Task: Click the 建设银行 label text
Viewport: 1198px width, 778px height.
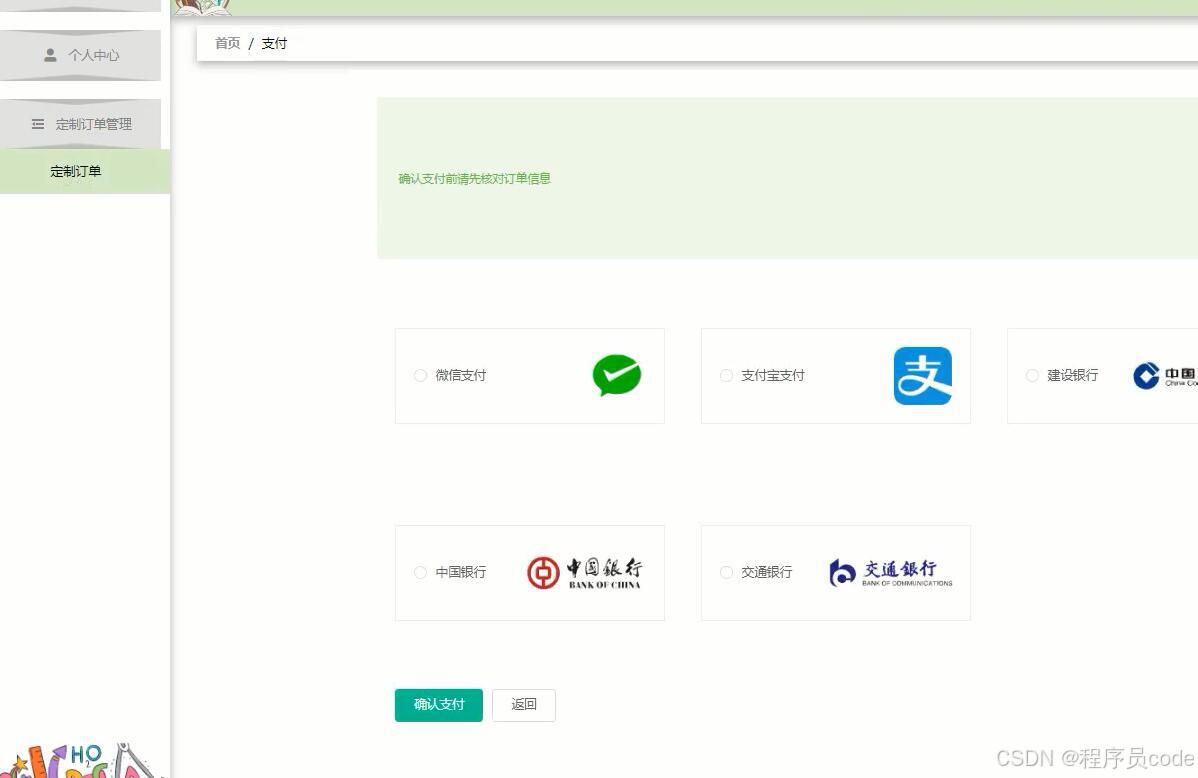Action: 1073,375
